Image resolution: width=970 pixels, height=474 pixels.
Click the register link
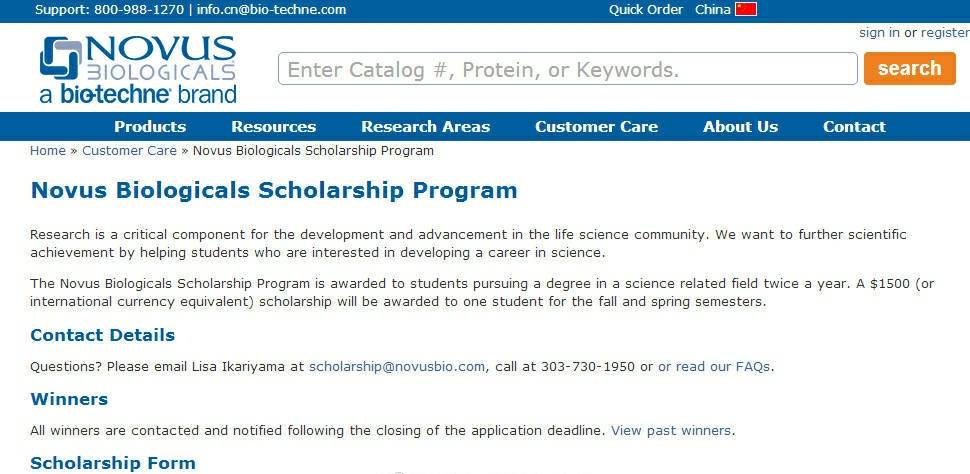945,33
